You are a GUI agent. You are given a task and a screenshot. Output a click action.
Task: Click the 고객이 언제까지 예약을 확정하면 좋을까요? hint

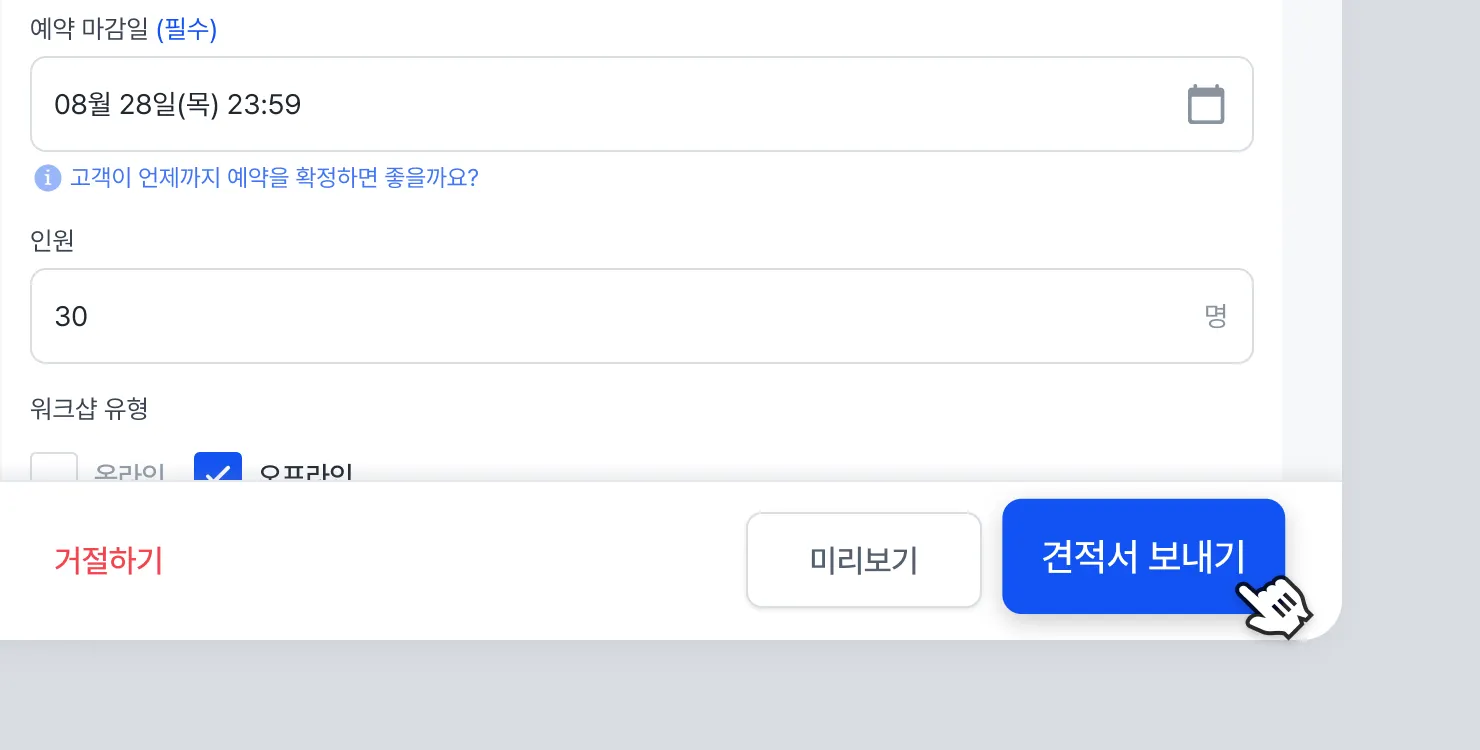coord(274,178)
